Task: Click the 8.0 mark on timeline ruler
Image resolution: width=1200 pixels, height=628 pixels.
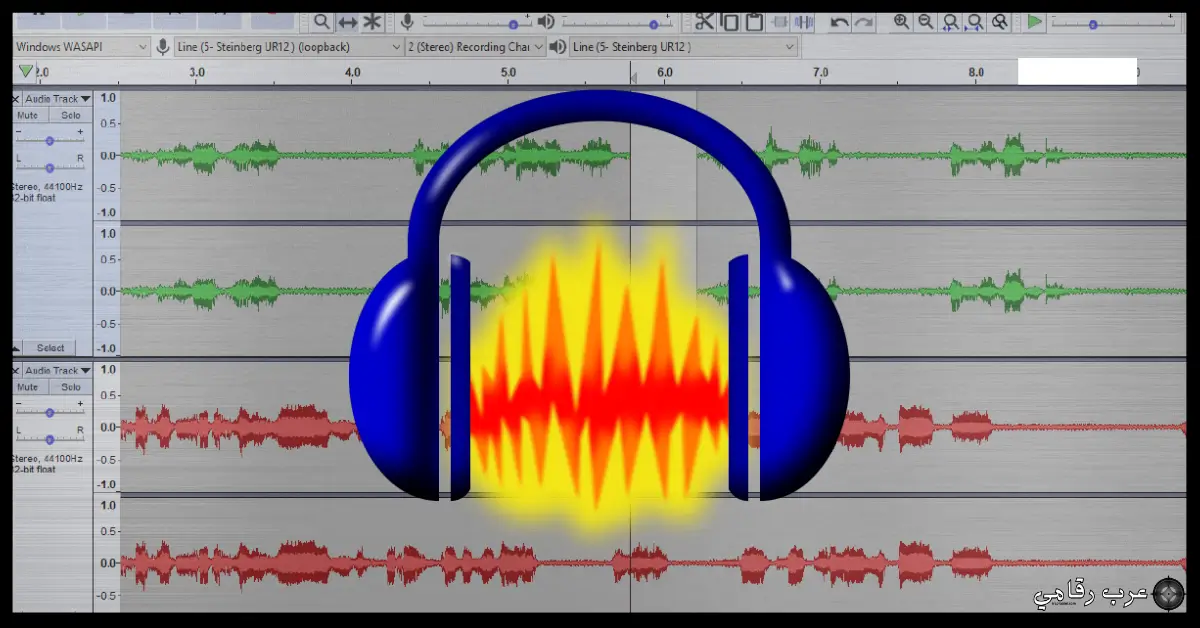Action: [x=976, y=72]
